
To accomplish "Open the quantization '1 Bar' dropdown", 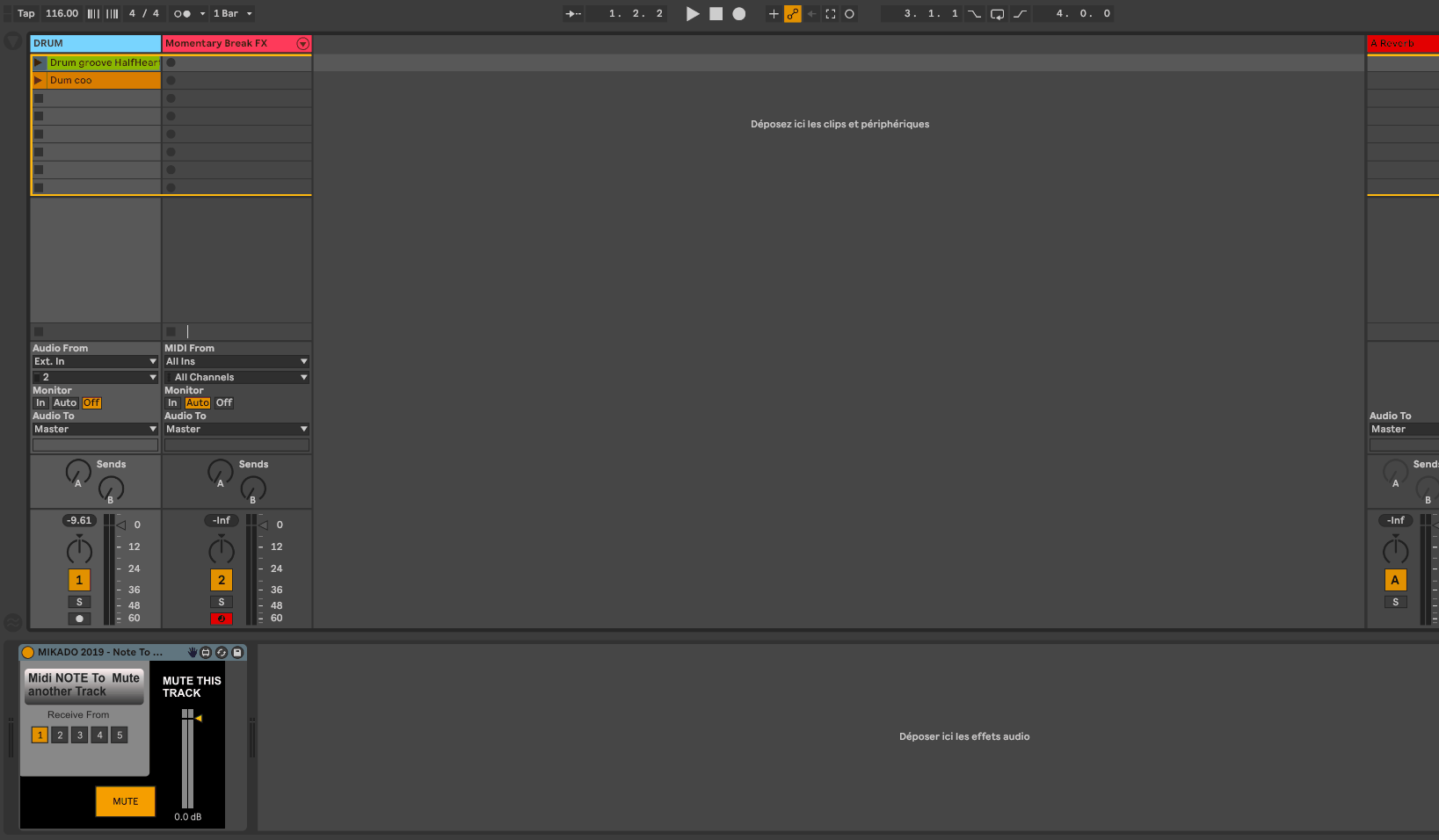I will (x=233, y=14).
